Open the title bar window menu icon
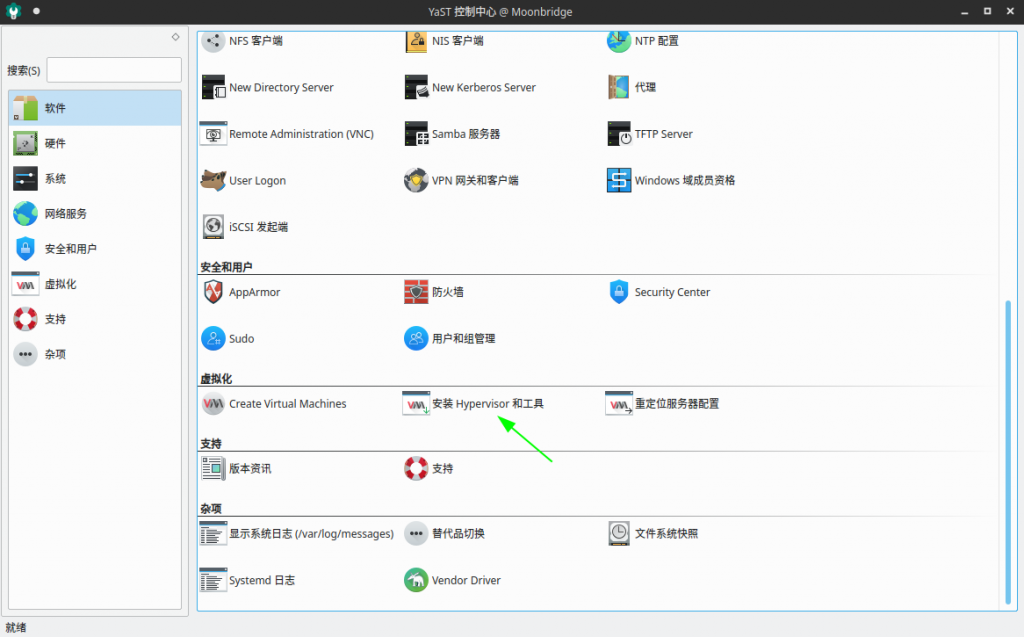1024x637 pixels. click(x=12, y=11)
